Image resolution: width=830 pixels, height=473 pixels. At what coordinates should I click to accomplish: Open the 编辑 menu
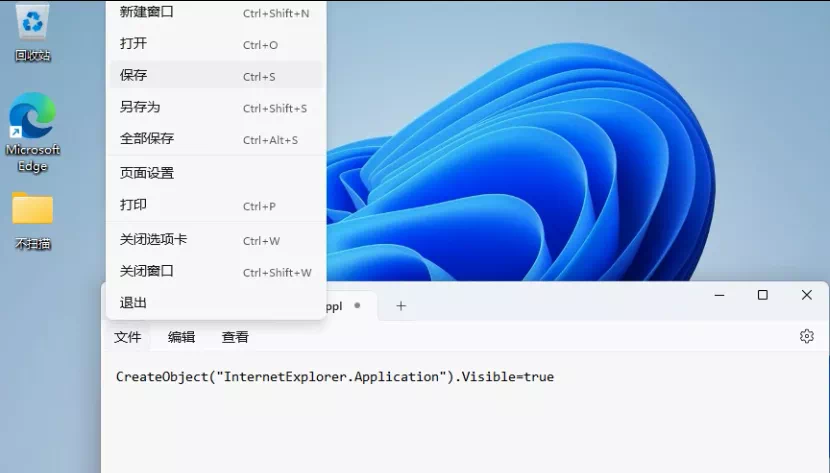(x=181, y=338)
